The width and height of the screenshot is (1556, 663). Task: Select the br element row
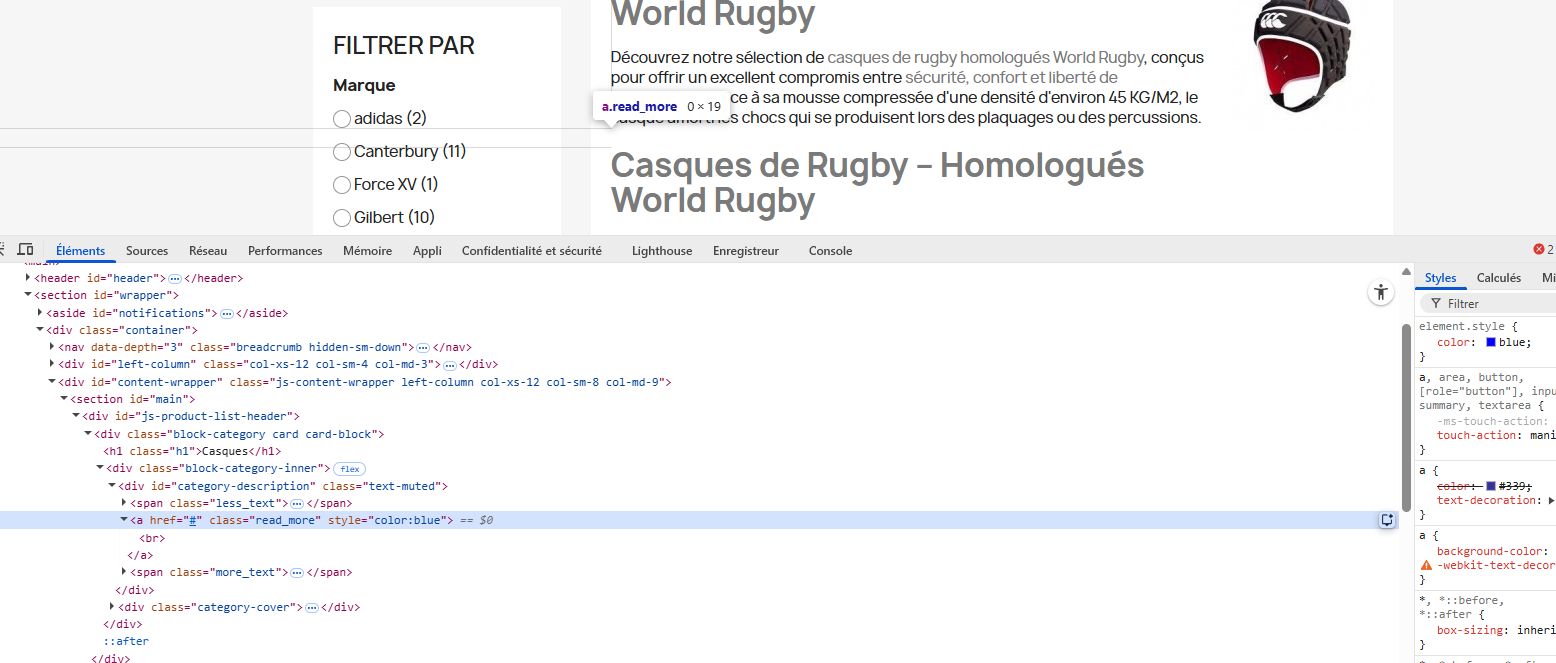(152, 538)
